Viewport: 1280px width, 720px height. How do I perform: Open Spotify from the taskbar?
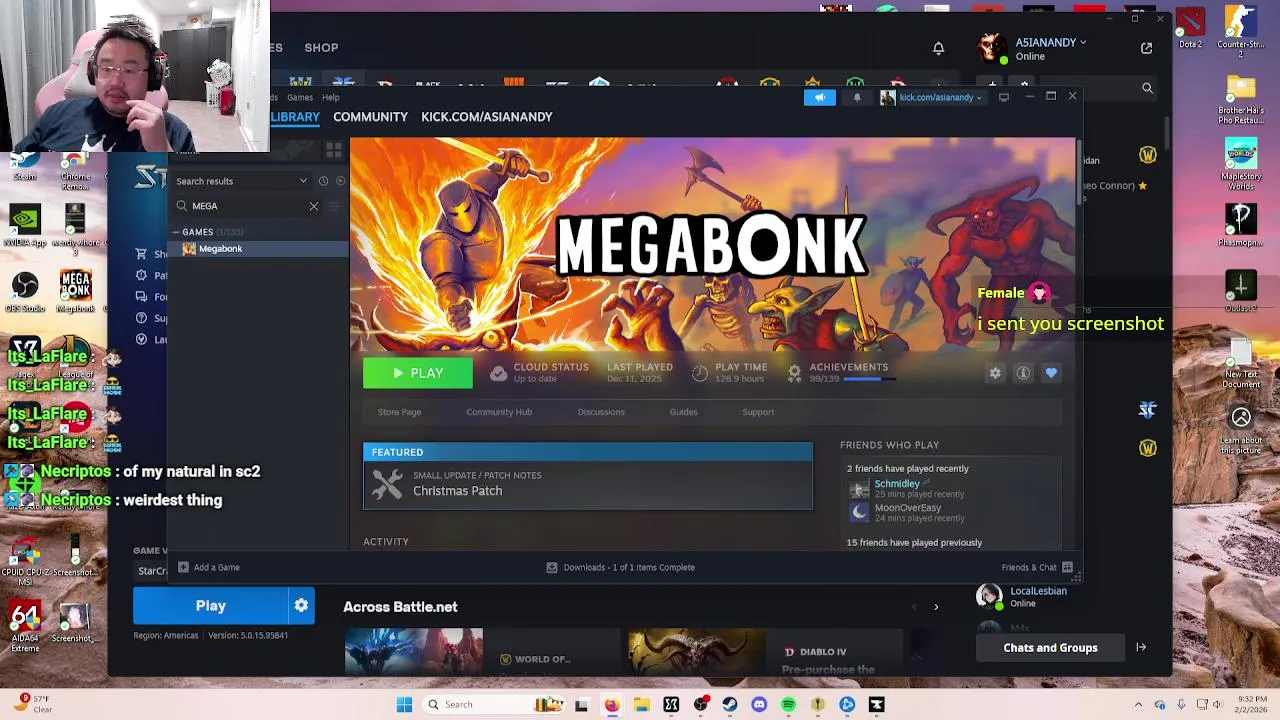pyautogui.click(x=789, y=705)
